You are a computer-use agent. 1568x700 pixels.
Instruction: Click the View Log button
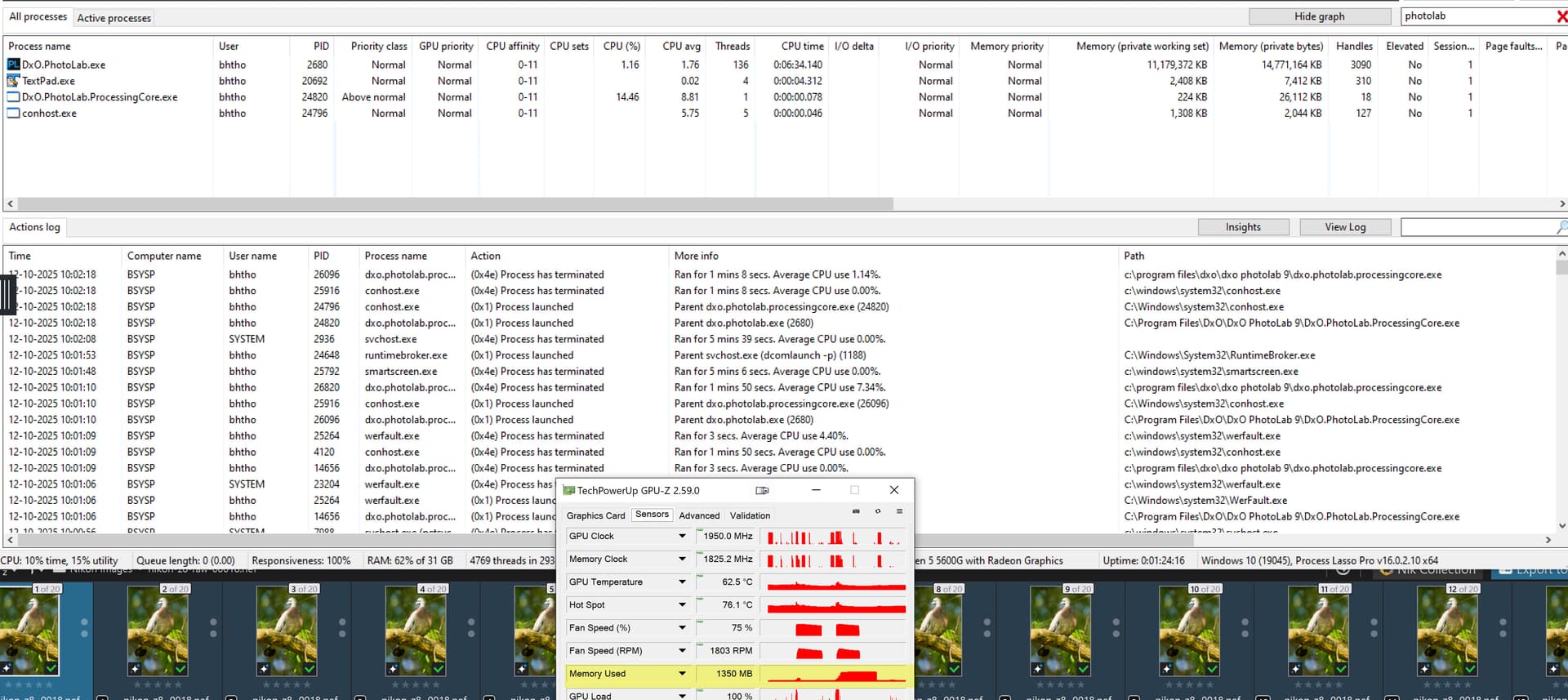pos(1345,227)
